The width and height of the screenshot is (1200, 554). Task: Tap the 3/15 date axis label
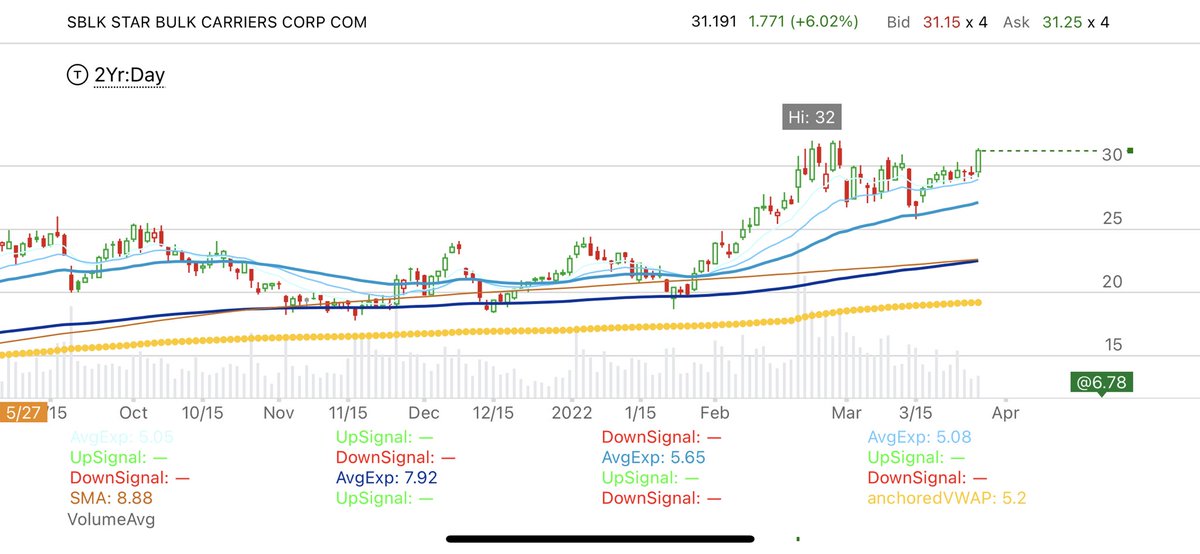pyautogui.click(x=915, y=412)
